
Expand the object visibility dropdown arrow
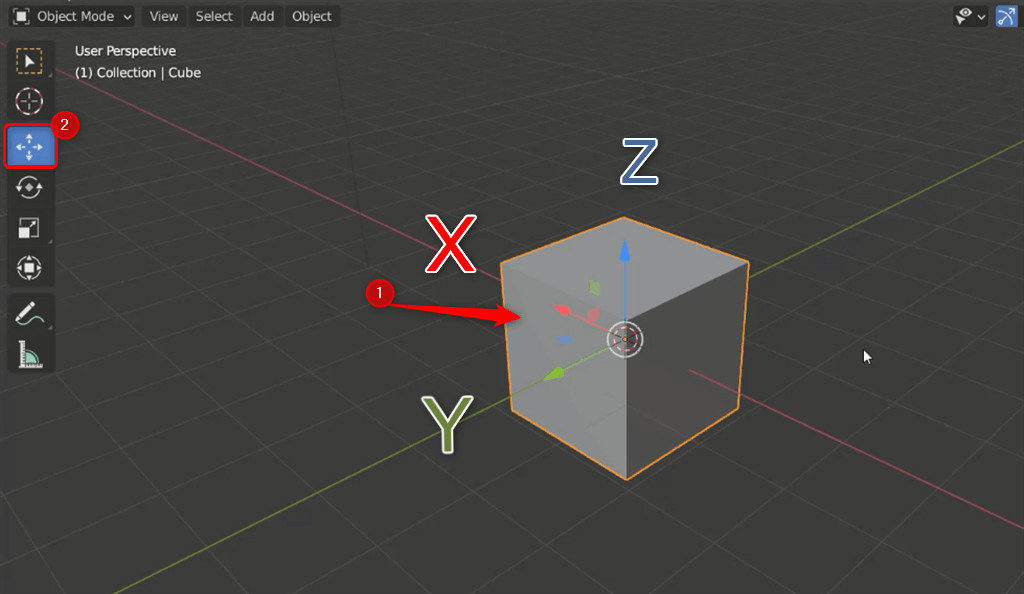click(x=982, y=16)
